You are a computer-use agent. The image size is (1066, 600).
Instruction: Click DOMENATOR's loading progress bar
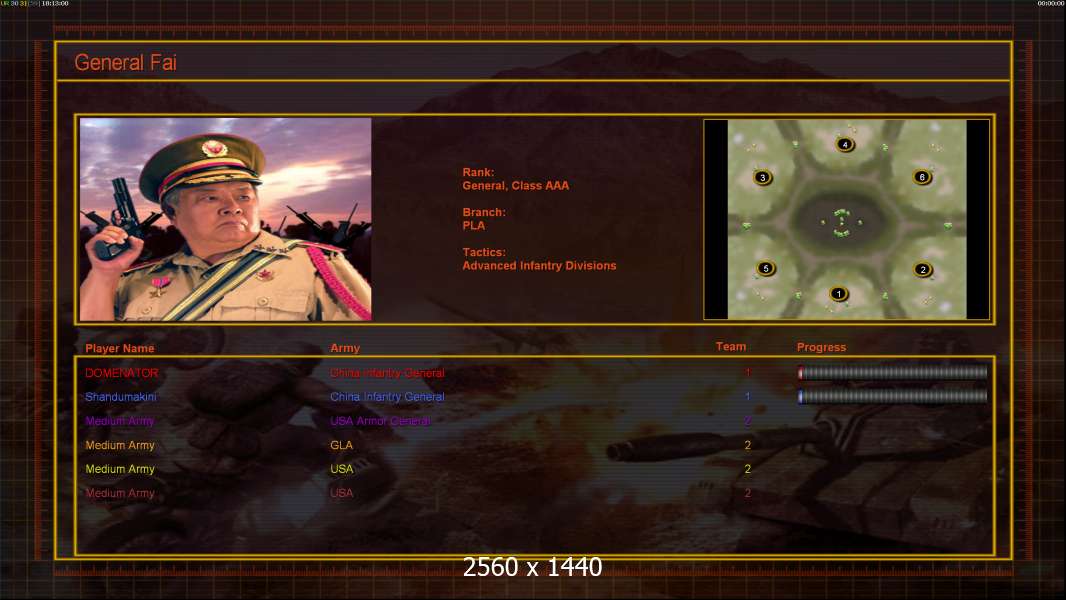click(893, 372)
